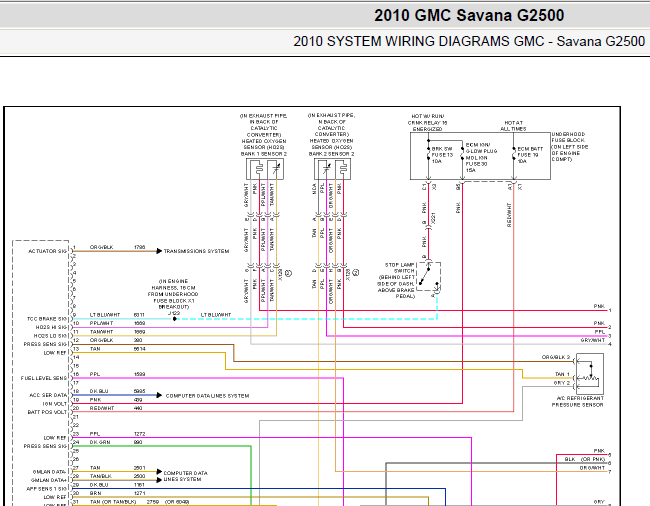Click the "ECM BATT FUSE 19" label
Viewport: 650px width, 506px height.
(x=529, y=155)
